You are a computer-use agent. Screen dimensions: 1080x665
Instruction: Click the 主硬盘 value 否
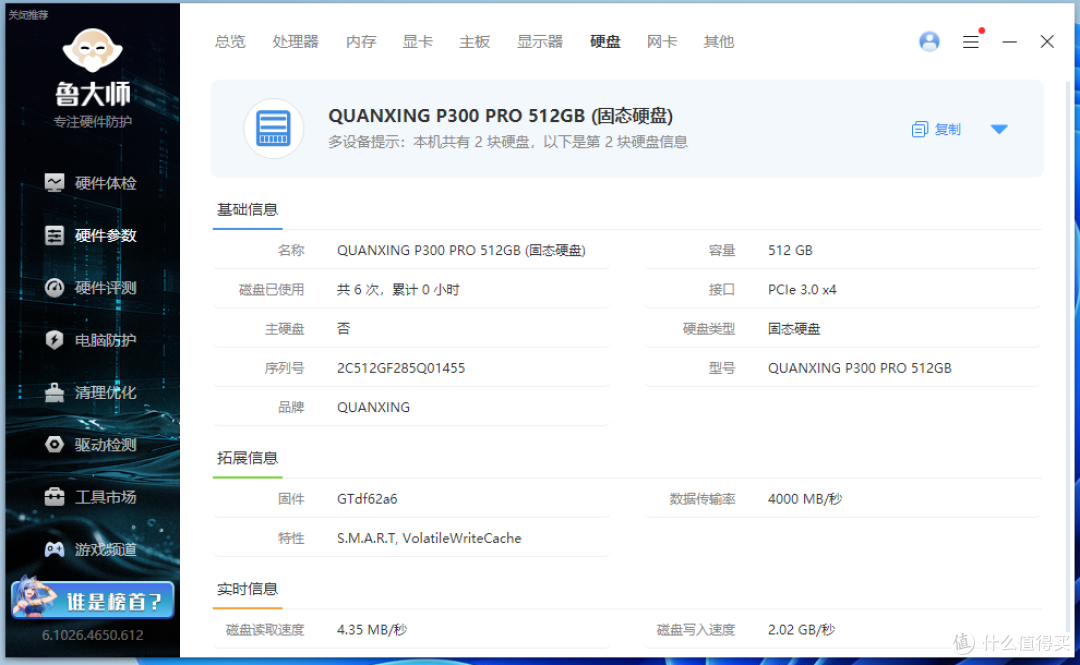(343, 329)
